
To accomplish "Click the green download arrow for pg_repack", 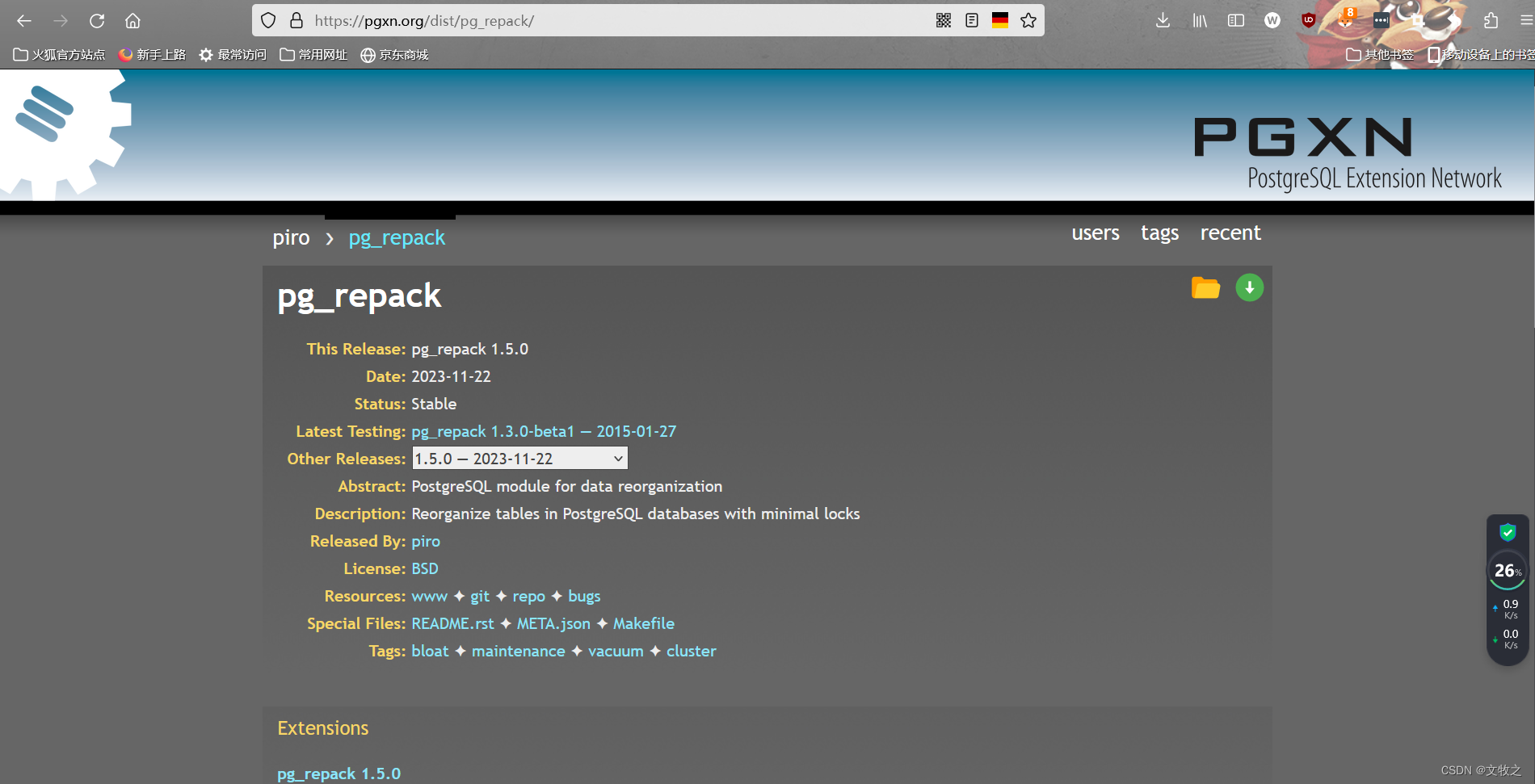I will point(1249,287).
